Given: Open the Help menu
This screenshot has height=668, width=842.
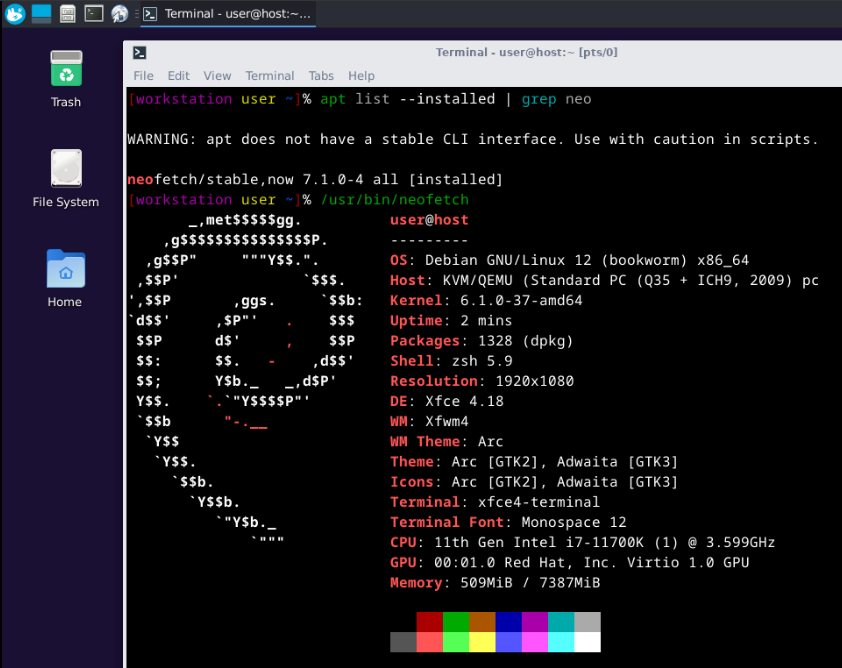Looking at the screenshot, I should 361,76.
